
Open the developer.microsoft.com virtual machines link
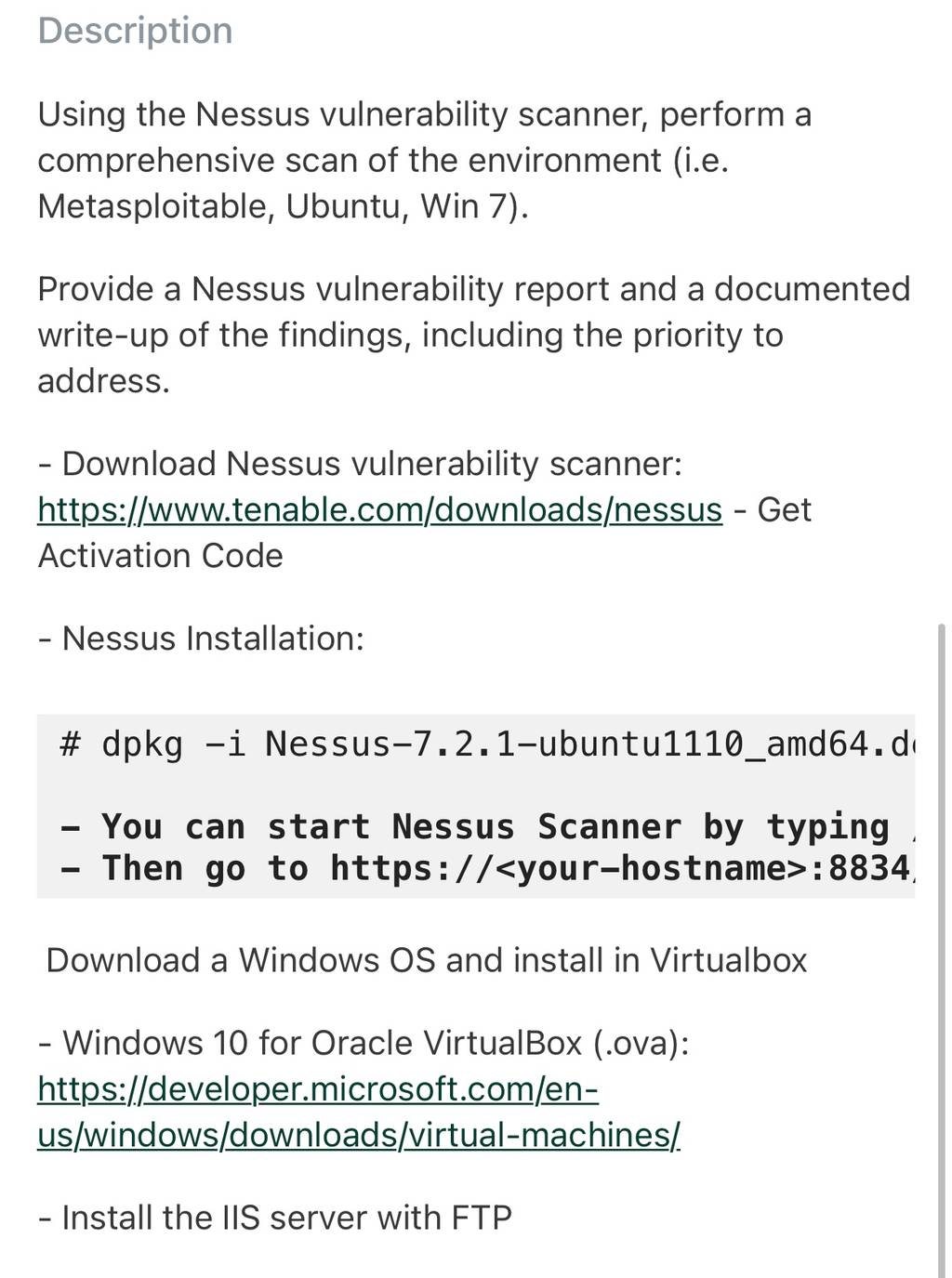point(359,1112)
